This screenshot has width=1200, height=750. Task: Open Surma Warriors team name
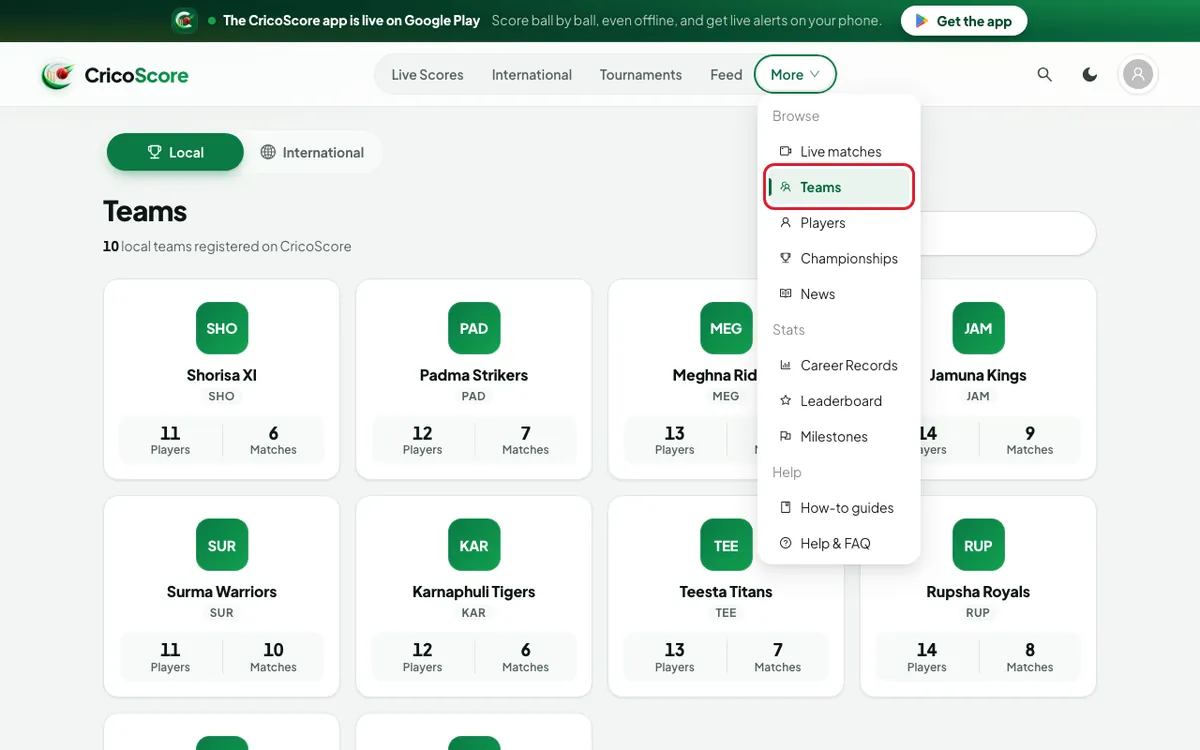coord(222,592)
